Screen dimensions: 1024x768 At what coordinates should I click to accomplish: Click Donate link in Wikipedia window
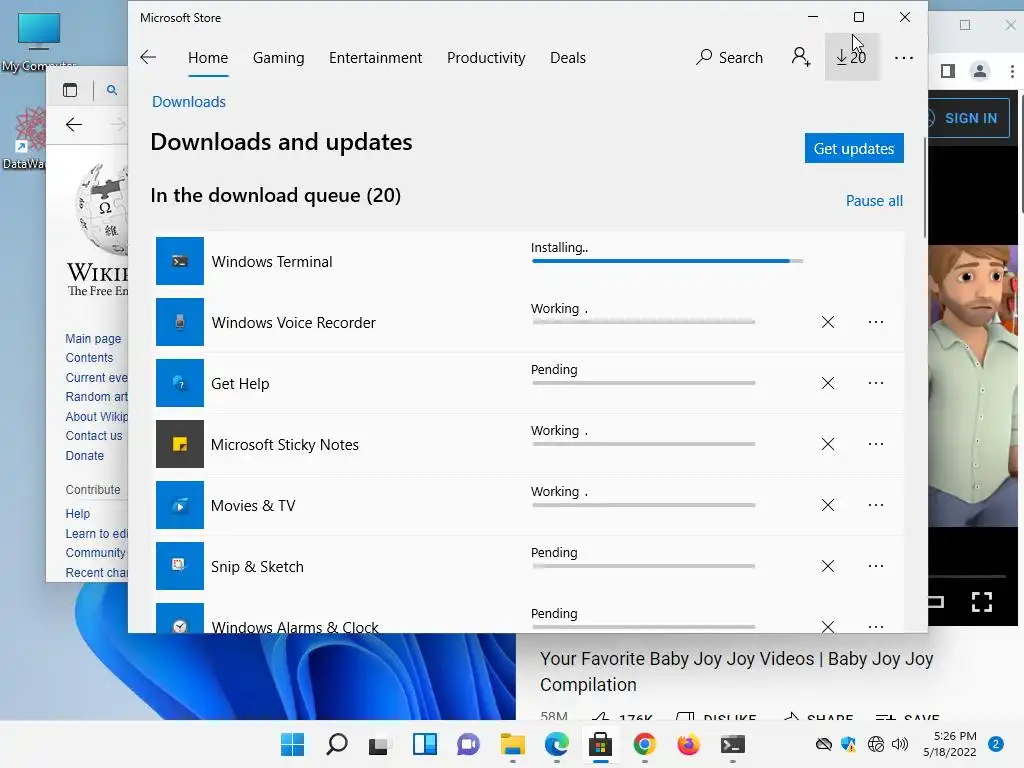(85, 456)
